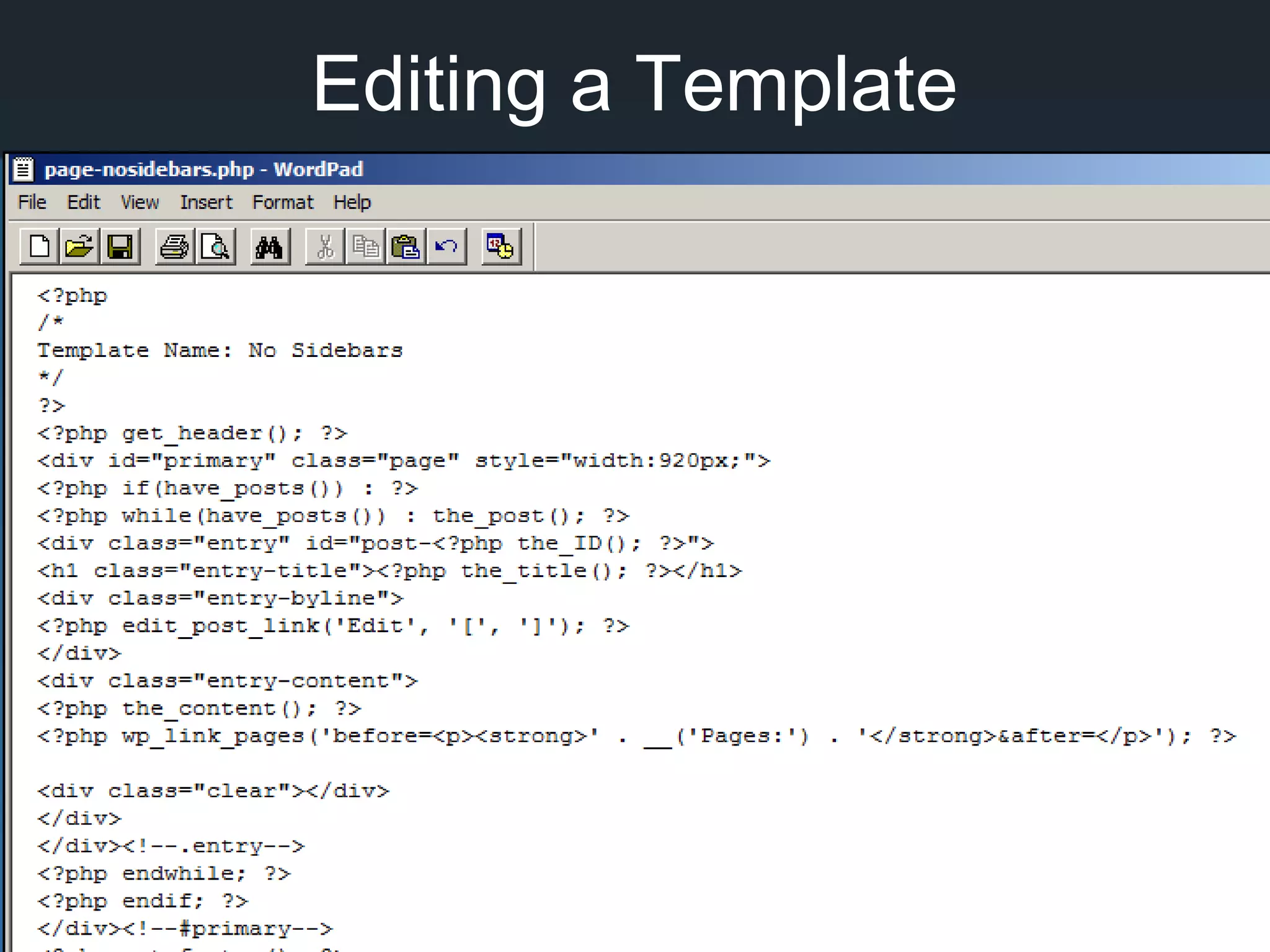
Task: Click the '<?php the_content(); ?>' line
Action: click(x=199, y=708)
